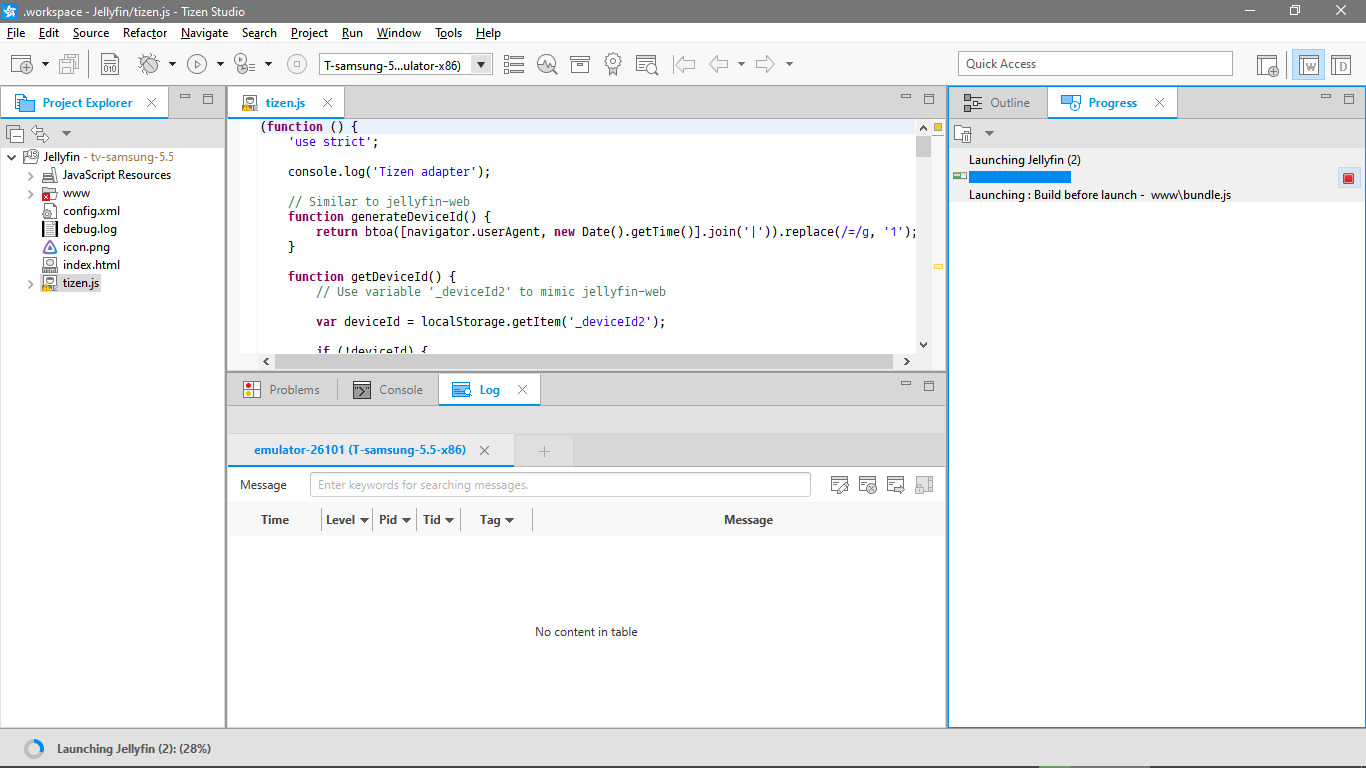The width and height of the screenshot is (1366, 768).
Task: Open the target device dropdown
Action: click(479, 63)
